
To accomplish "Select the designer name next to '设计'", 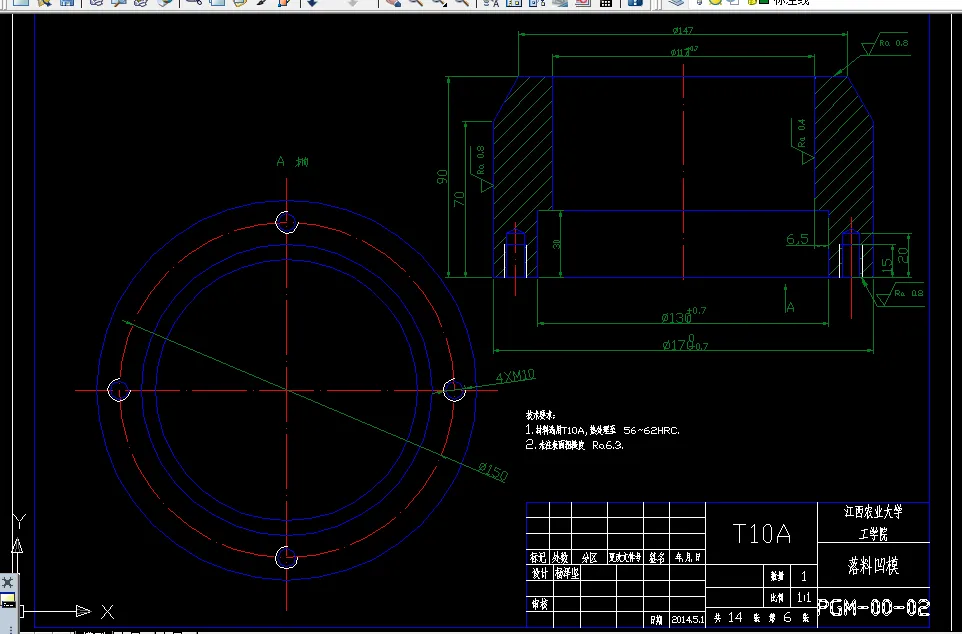I will 566,573.
